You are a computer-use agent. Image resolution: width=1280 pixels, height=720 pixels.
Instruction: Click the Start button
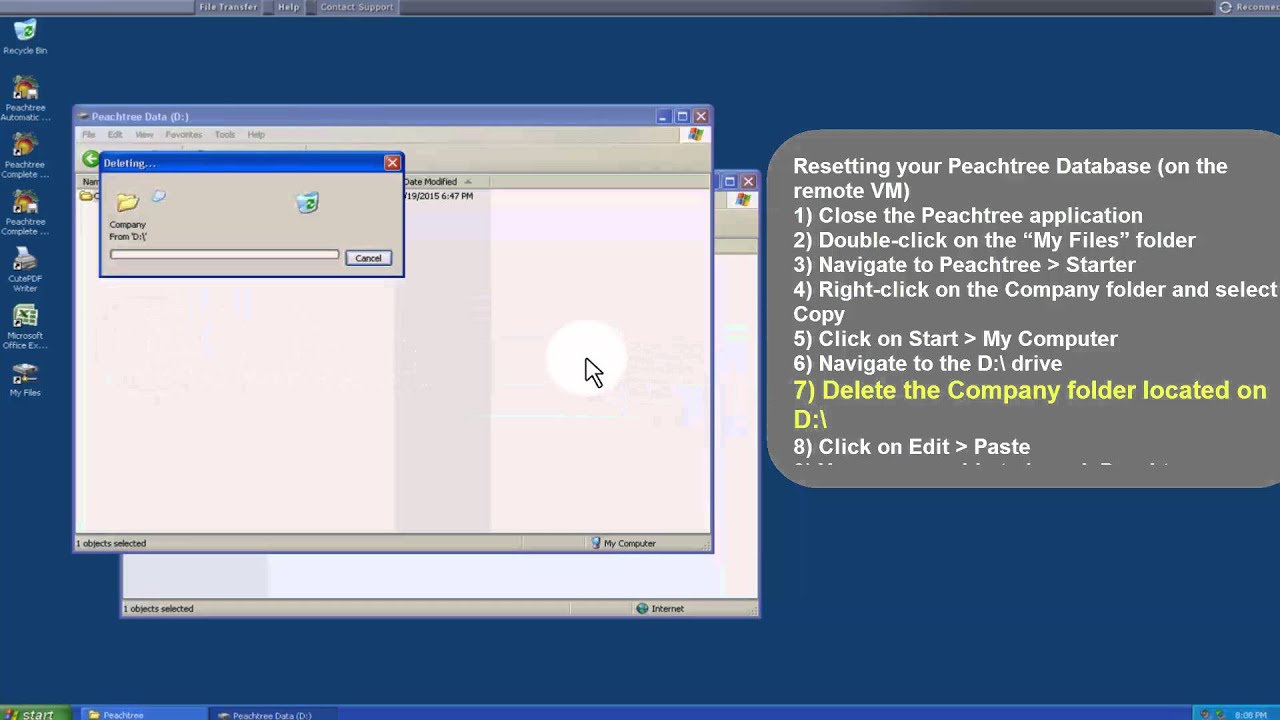click(x=34, y=714)
